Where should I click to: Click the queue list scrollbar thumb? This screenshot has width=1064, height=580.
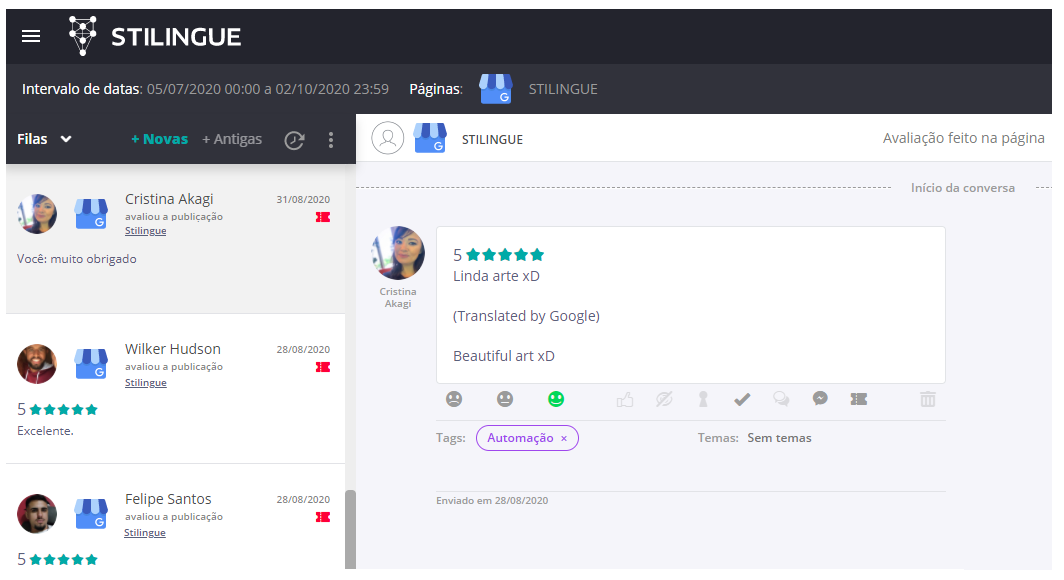pyautogui.click(x=350, y=530)
